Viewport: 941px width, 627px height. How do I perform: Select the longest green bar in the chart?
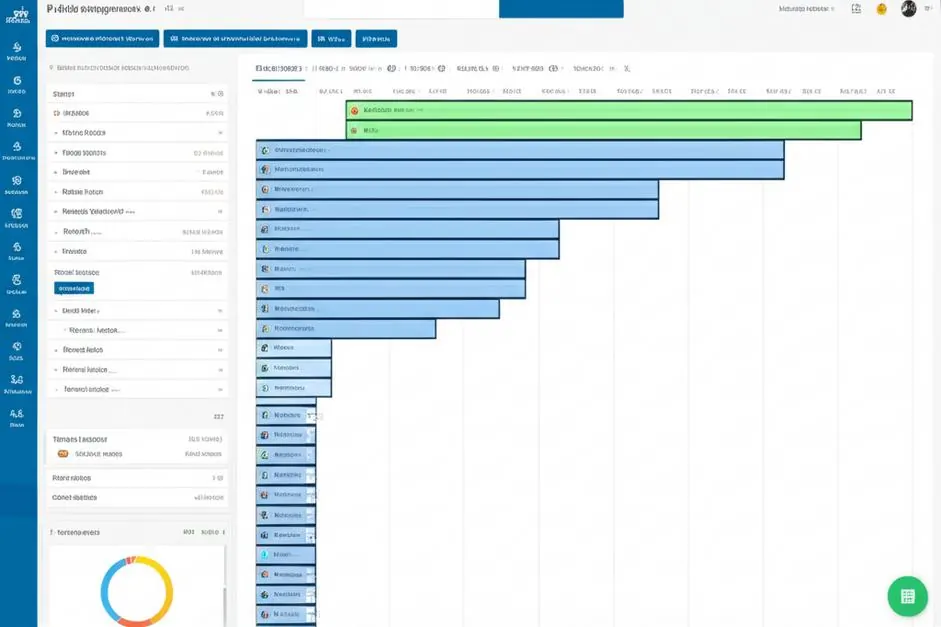(629, 110)
